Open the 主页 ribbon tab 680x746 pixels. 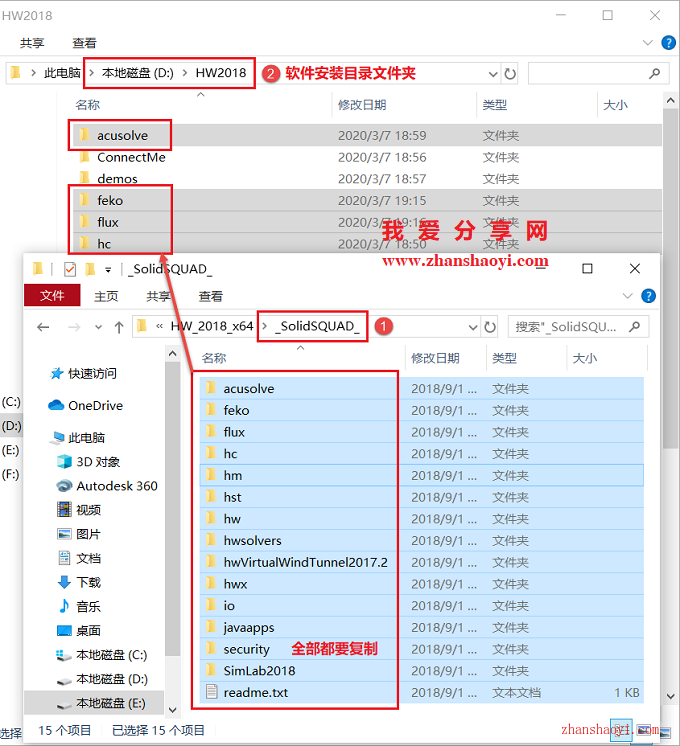(x=106, y=296)
